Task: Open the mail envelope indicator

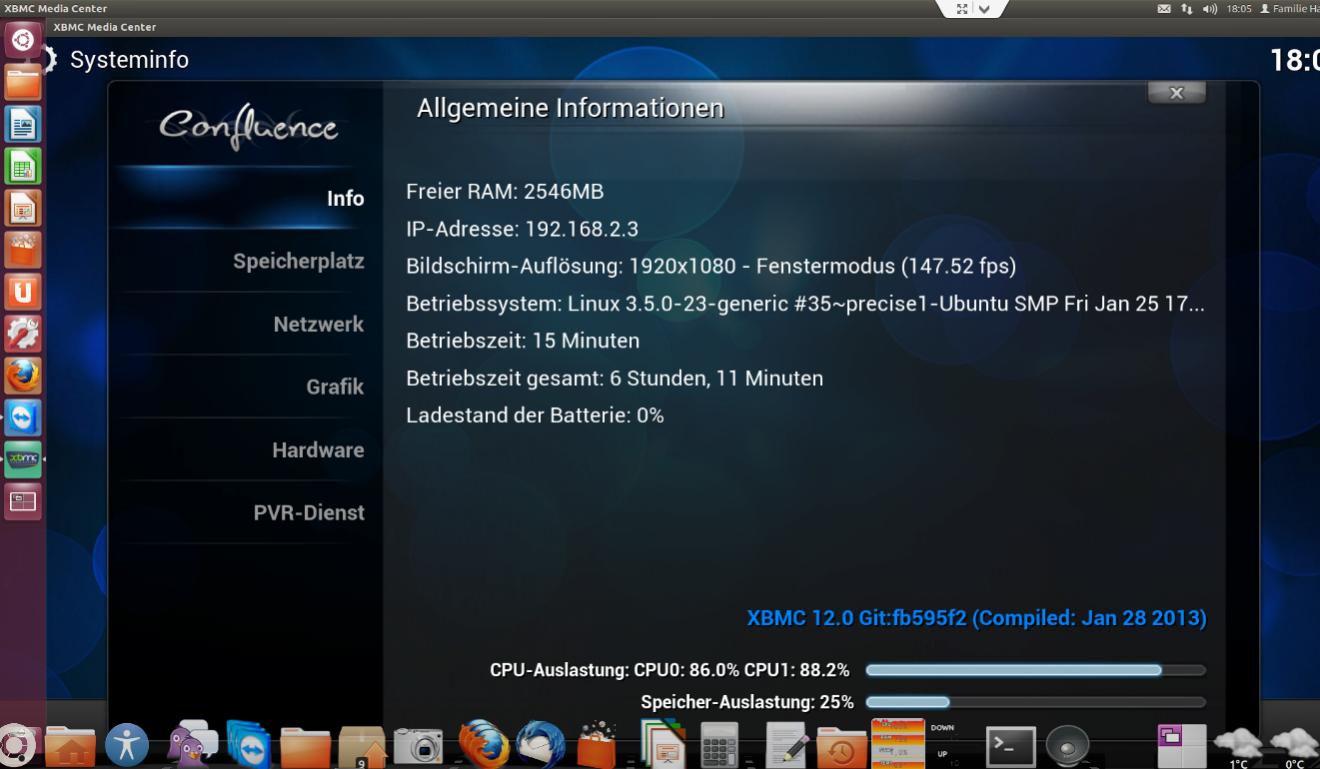Action: [1164, 8]
